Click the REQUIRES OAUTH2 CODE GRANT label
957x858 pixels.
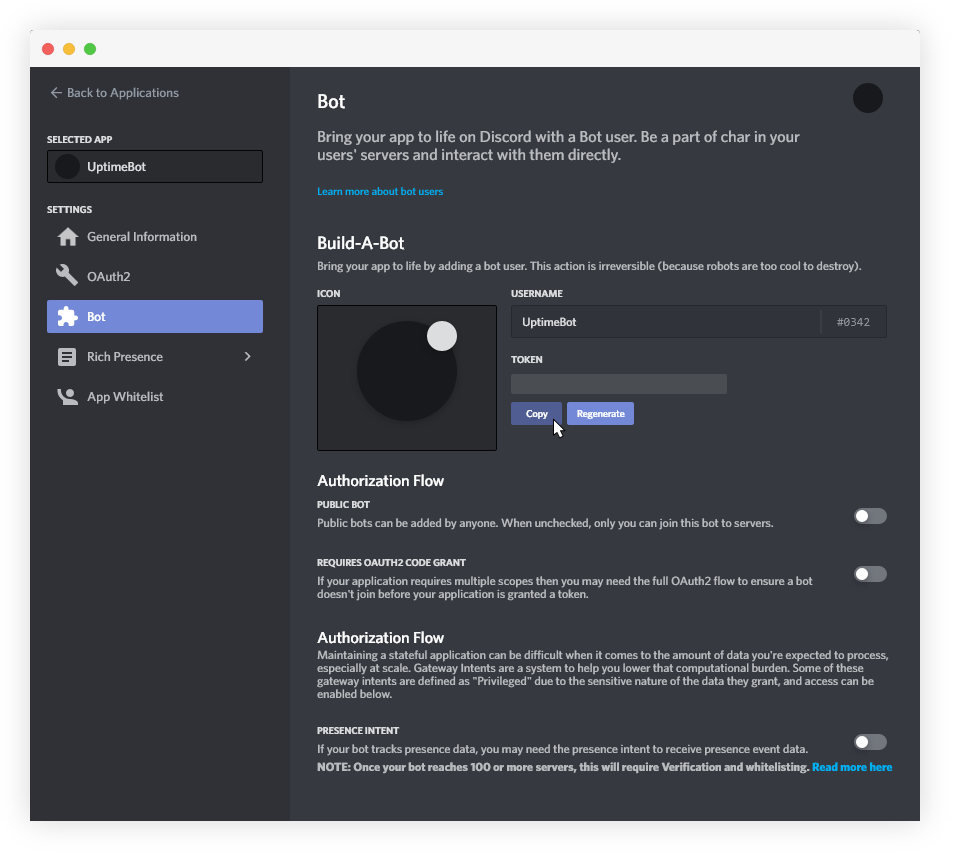(391, 563)
